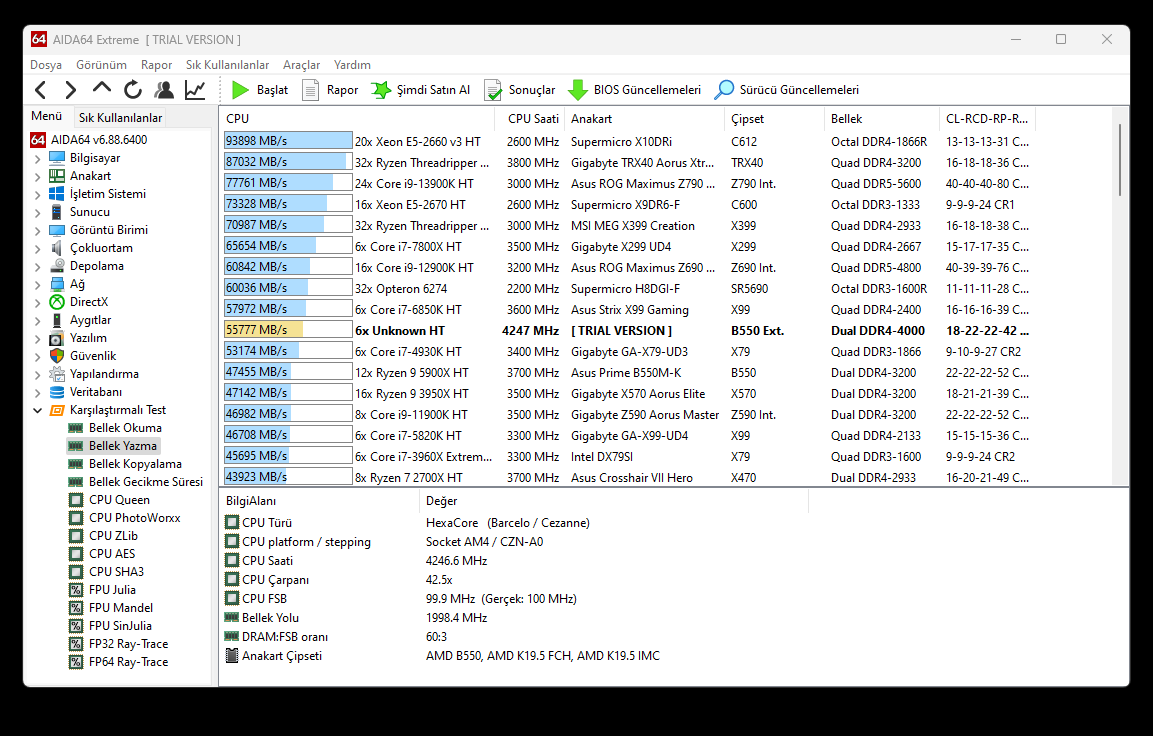Open the Araçlar menu

coord(301,65)
